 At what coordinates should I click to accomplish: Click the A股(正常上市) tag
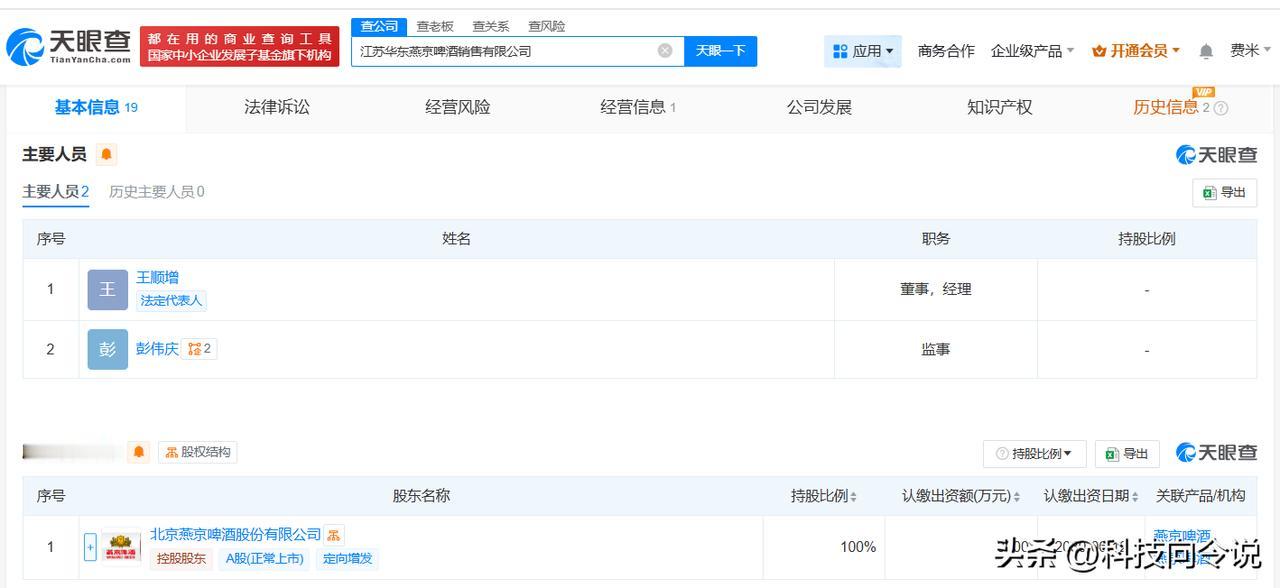[x=264, y=559]
